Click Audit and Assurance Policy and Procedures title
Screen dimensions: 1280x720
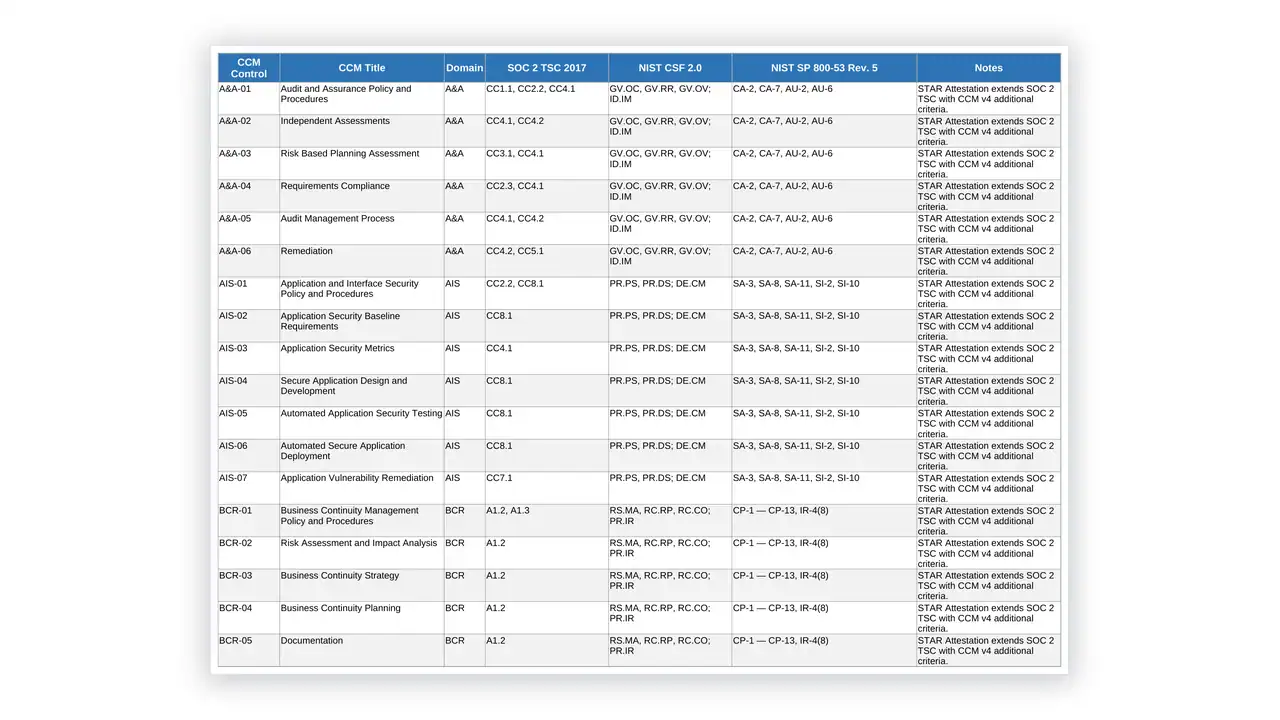(362, 99)
